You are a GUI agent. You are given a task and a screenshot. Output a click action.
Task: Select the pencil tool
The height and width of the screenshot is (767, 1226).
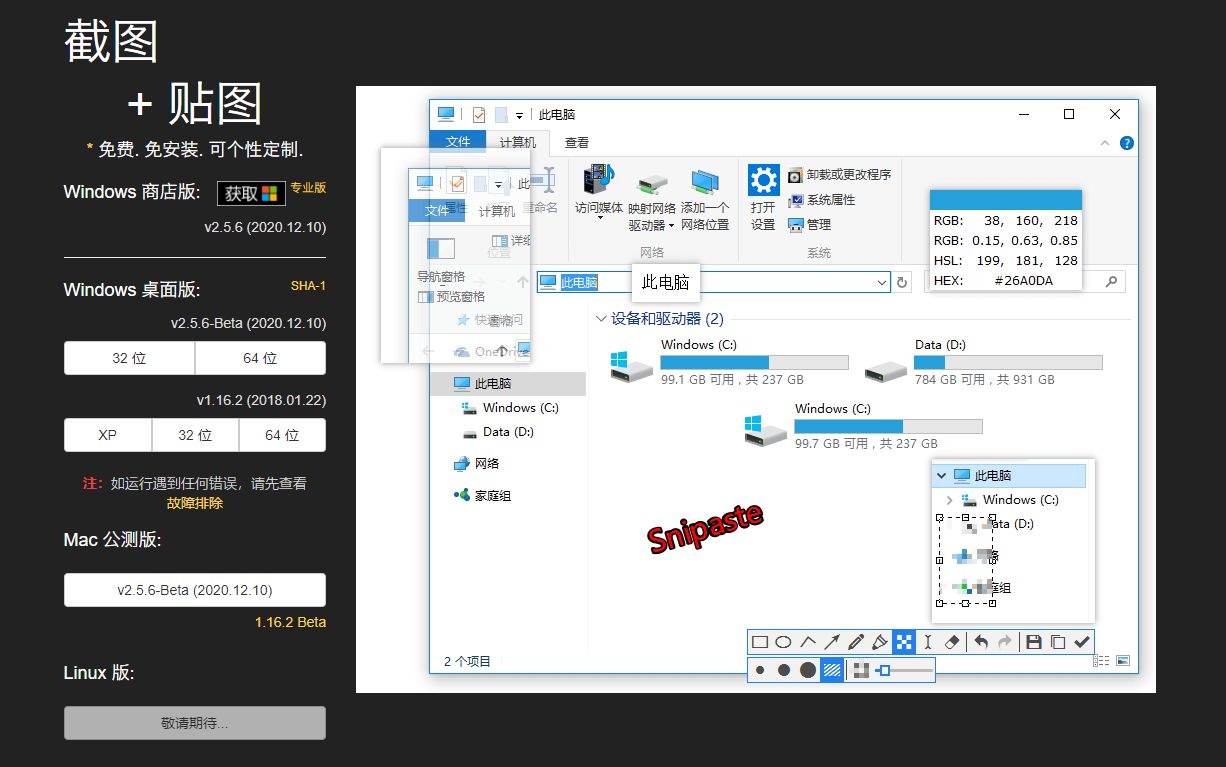click(x=856, y=642)
